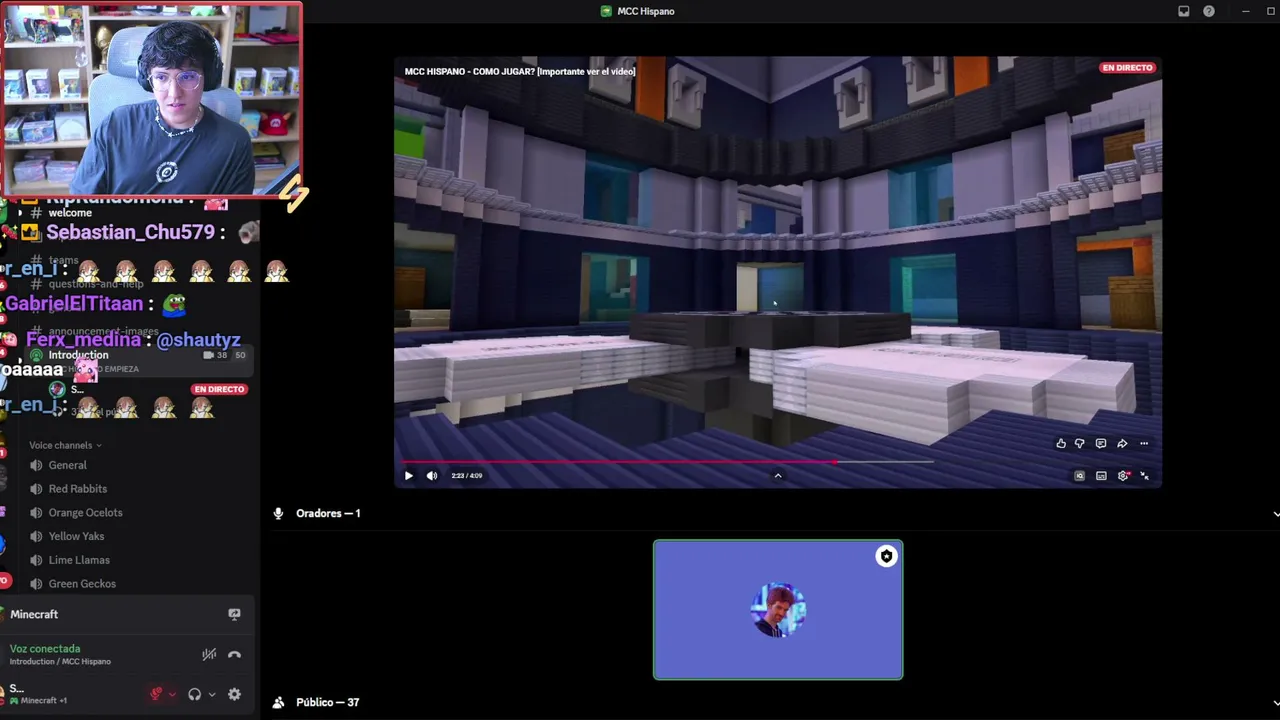1280x720 pixels.
Task: Click the GabrielElTitaan chat username
Action: pyautogui.click(x=74, y=304)
